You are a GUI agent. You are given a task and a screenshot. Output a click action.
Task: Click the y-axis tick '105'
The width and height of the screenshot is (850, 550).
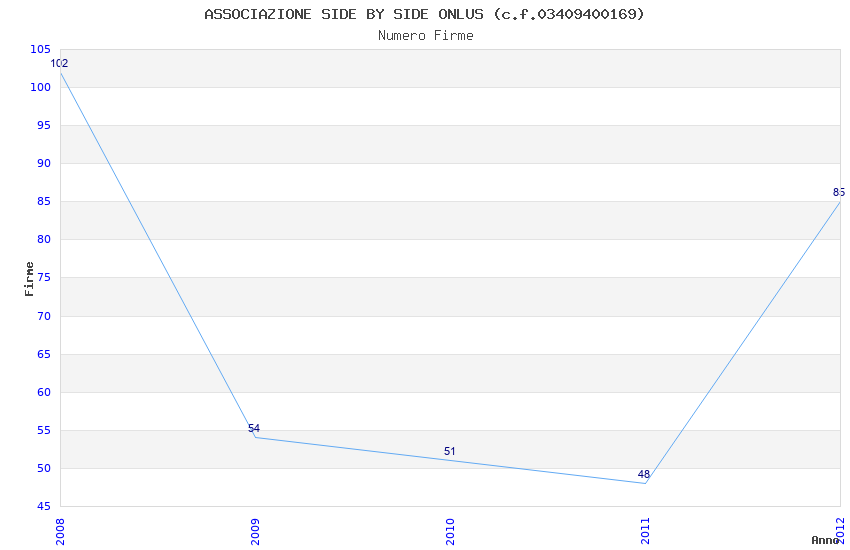coord(40,49)
